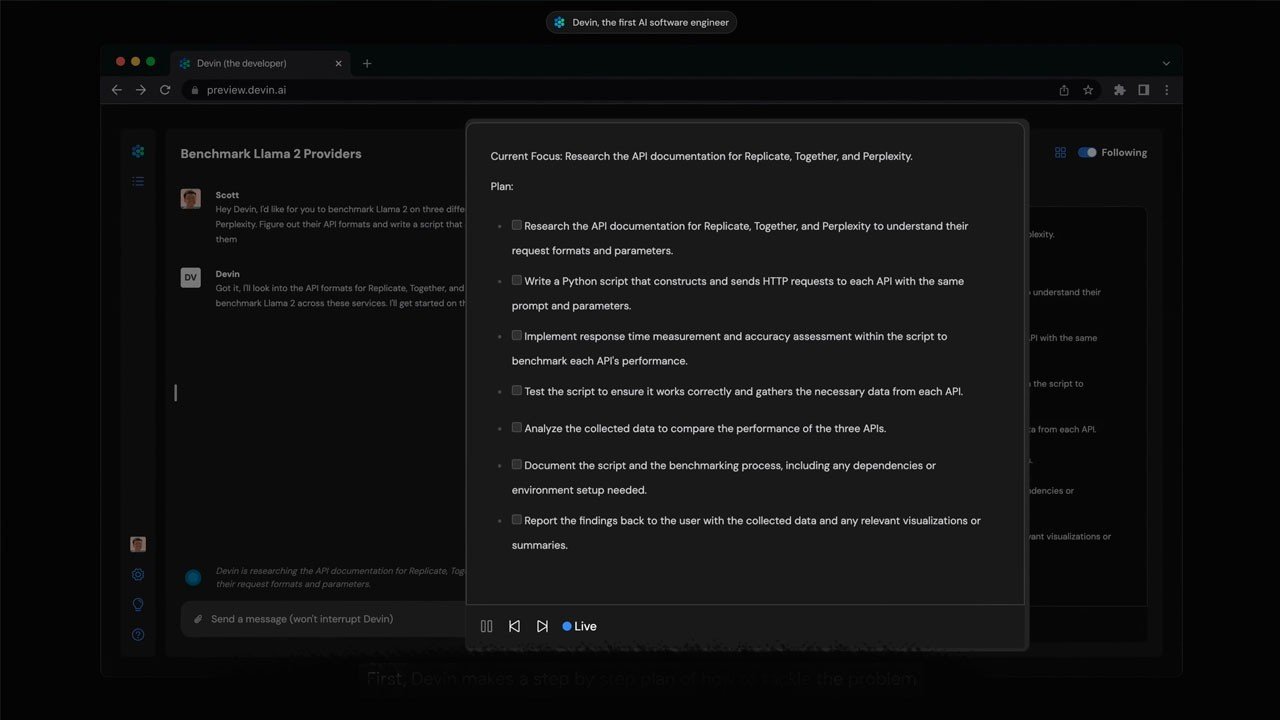
Task: Open the user avatar in sidebar
Action: pyautogui.click(x=138, y=544)
